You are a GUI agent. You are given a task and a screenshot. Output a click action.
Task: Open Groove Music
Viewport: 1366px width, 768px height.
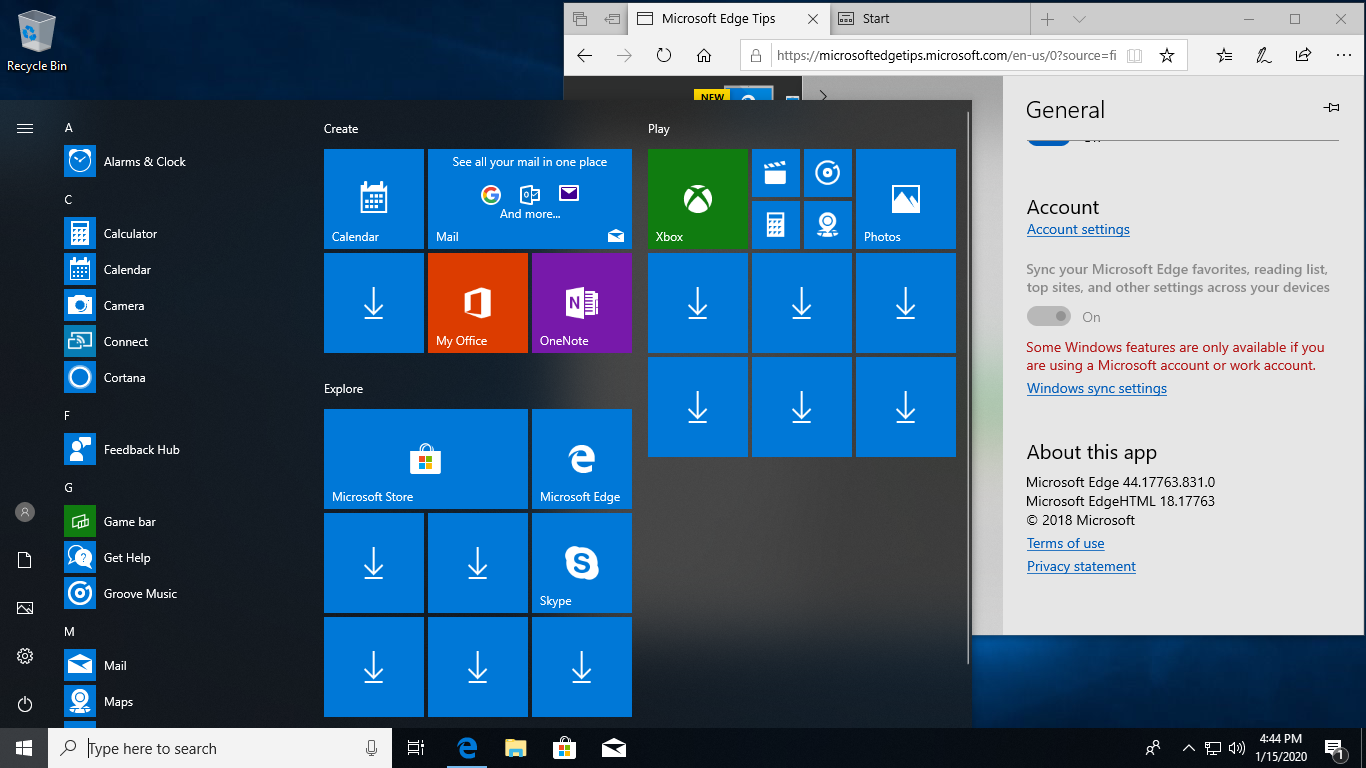(x=180, y=593)
